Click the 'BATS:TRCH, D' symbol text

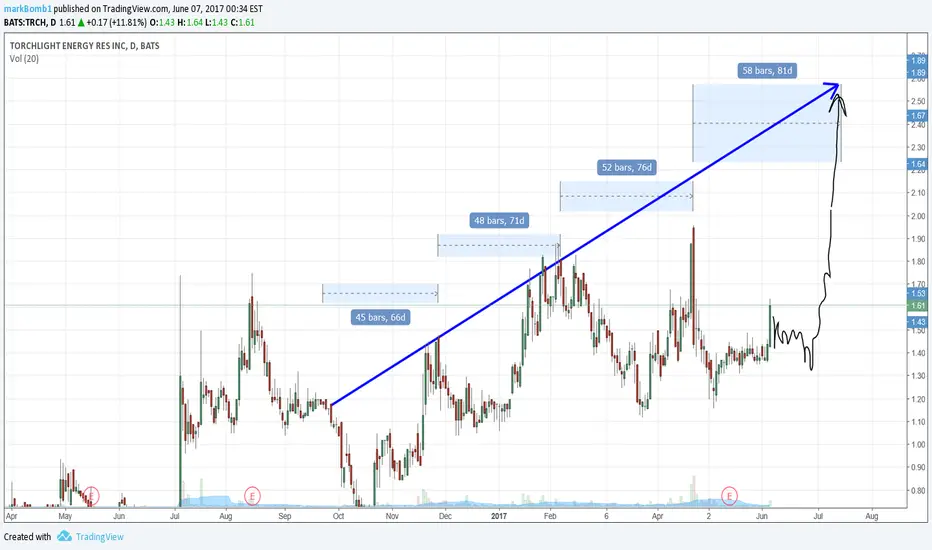point(30,23)
